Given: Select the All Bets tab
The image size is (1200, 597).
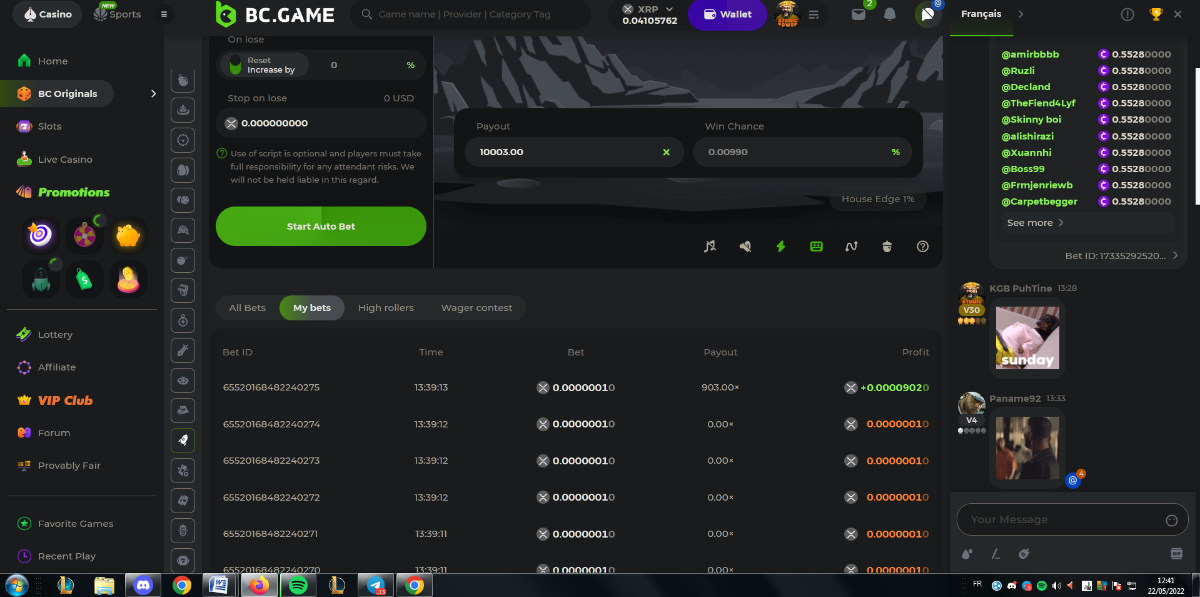Looking at the screenshot, I should (247, 308).
